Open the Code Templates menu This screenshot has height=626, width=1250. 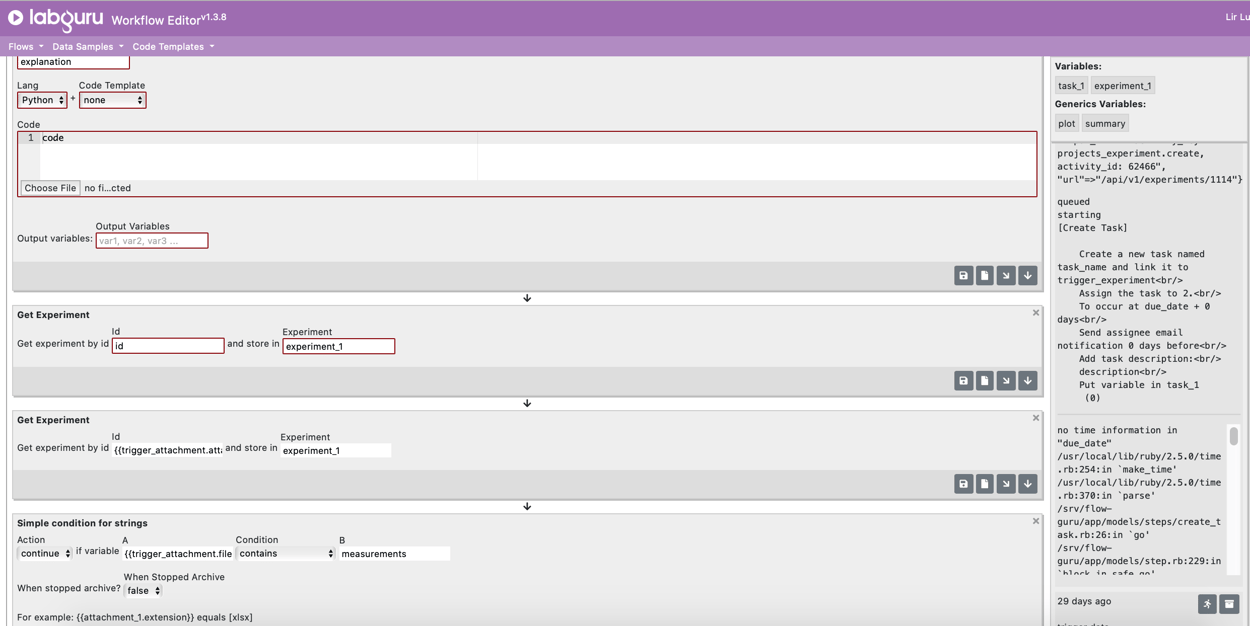pyautogui.click(x=169, y=46)
